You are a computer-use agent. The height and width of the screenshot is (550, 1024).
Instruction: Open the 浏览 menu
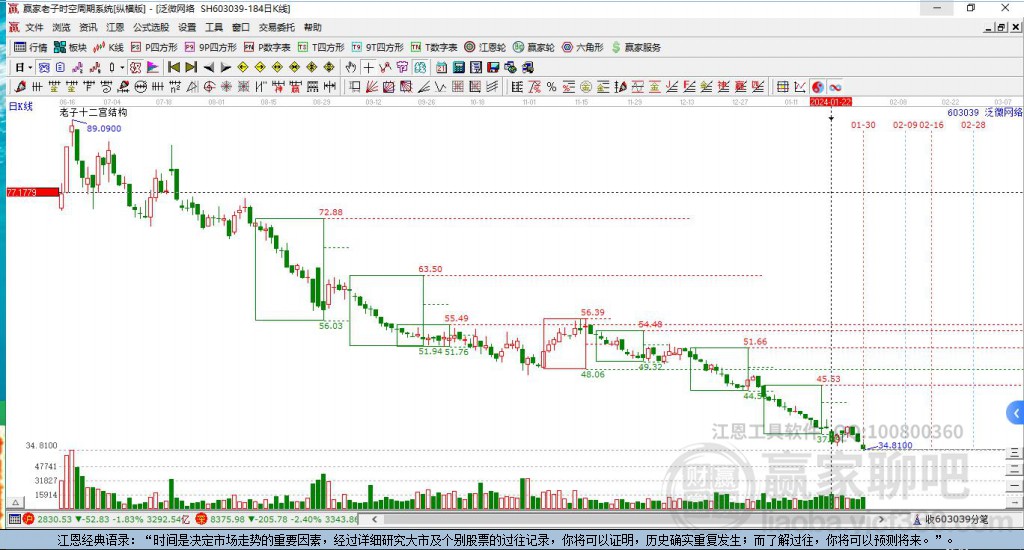pyautogui.click(x=61, y=27)
